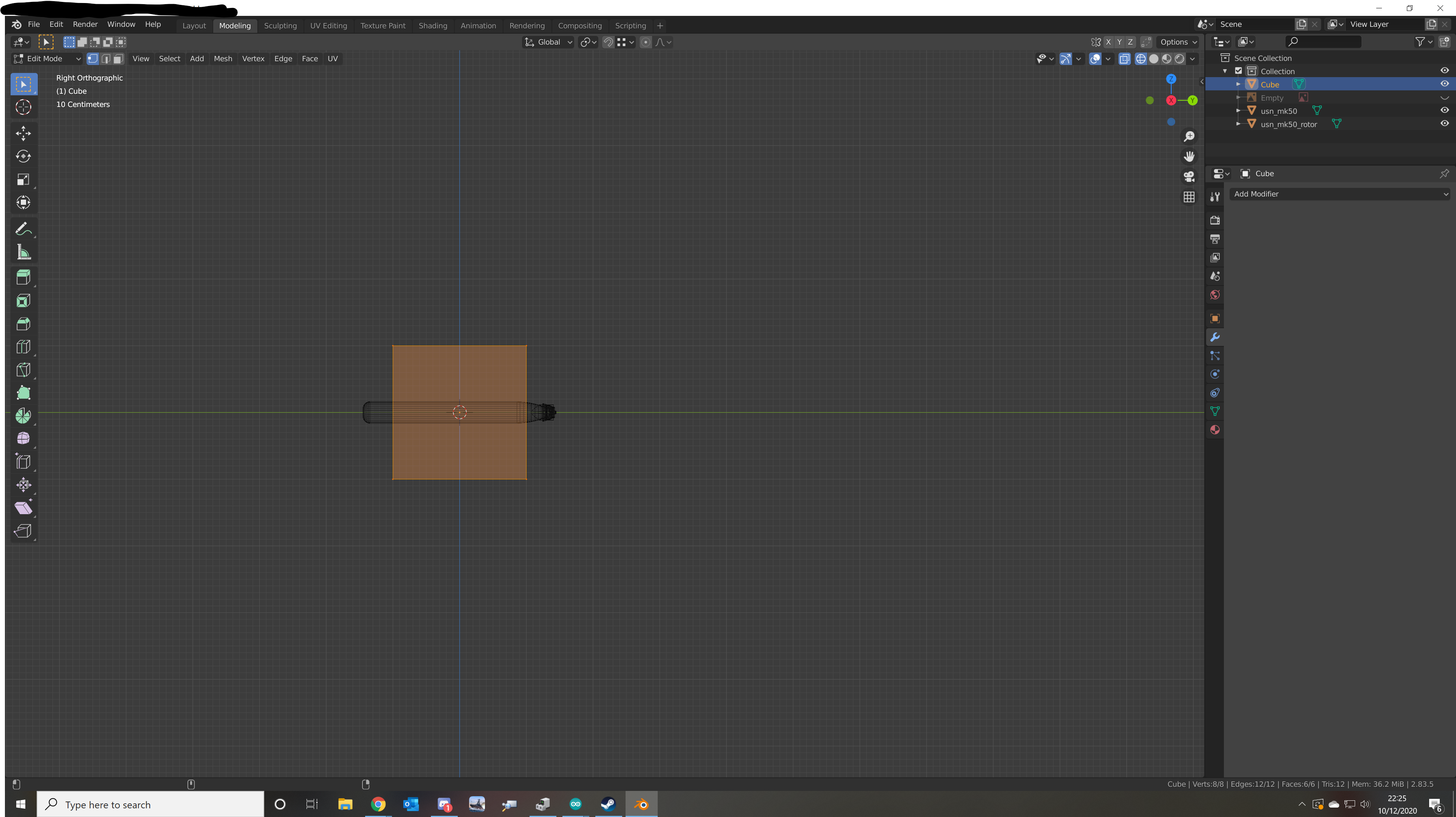Open the Material properties tab
Viewport: 1456px width, 817px height.
click(x=1214, y=430)
